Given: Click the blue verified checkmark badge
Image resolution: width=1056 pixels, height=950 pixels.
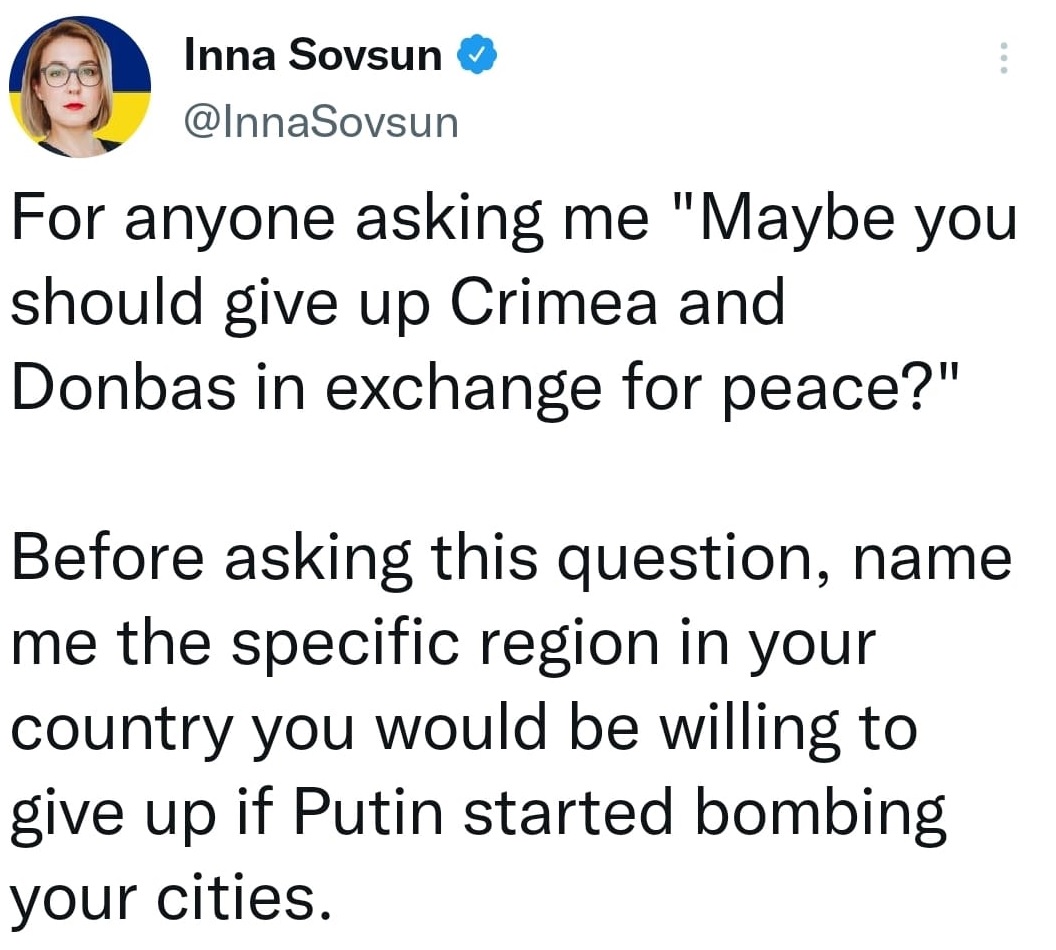Looking at the screenshot, I should click(x=477, y=54).
